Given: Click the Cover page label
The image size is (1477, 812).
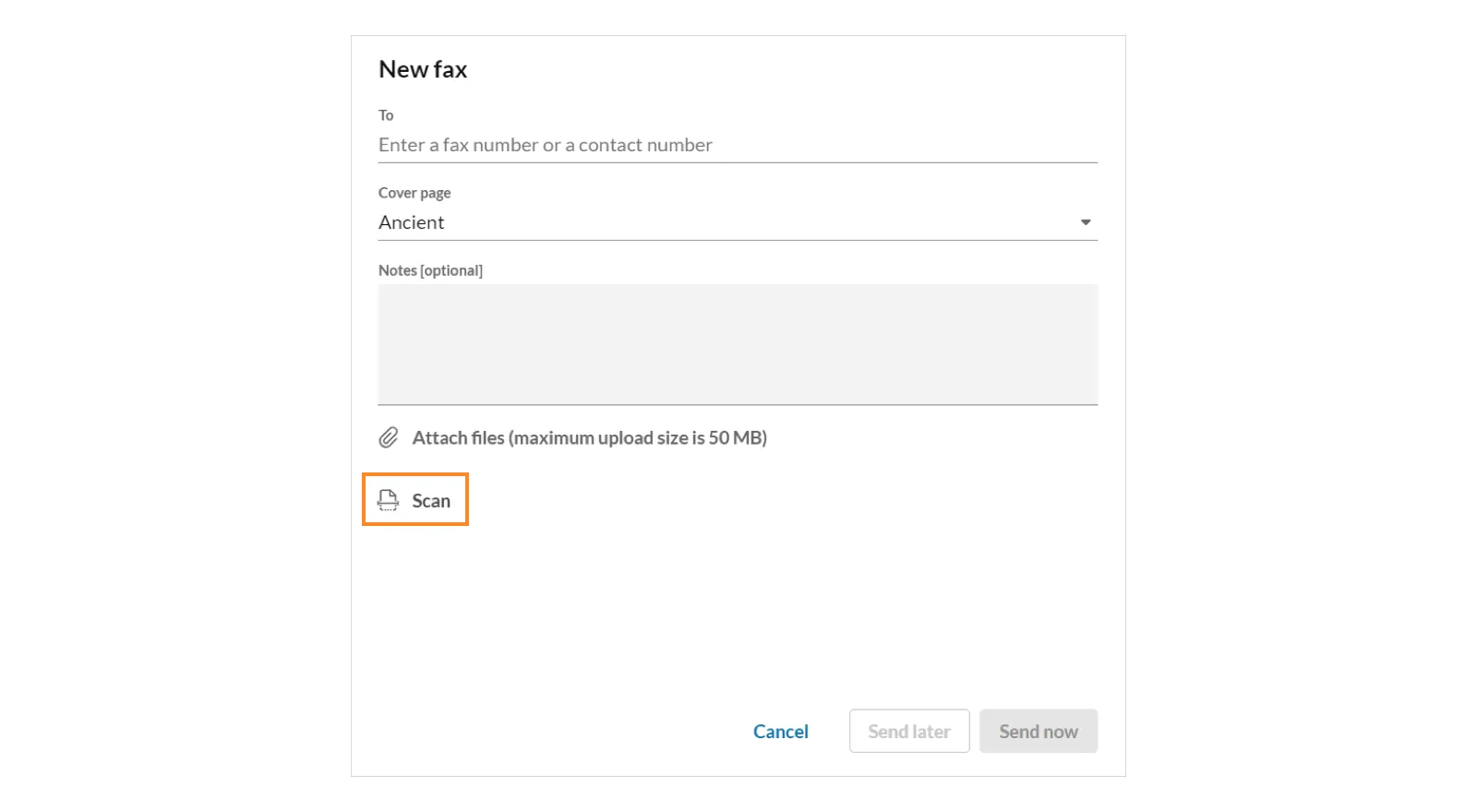Looking at the screenshot, I should click(x=414, y=193).
